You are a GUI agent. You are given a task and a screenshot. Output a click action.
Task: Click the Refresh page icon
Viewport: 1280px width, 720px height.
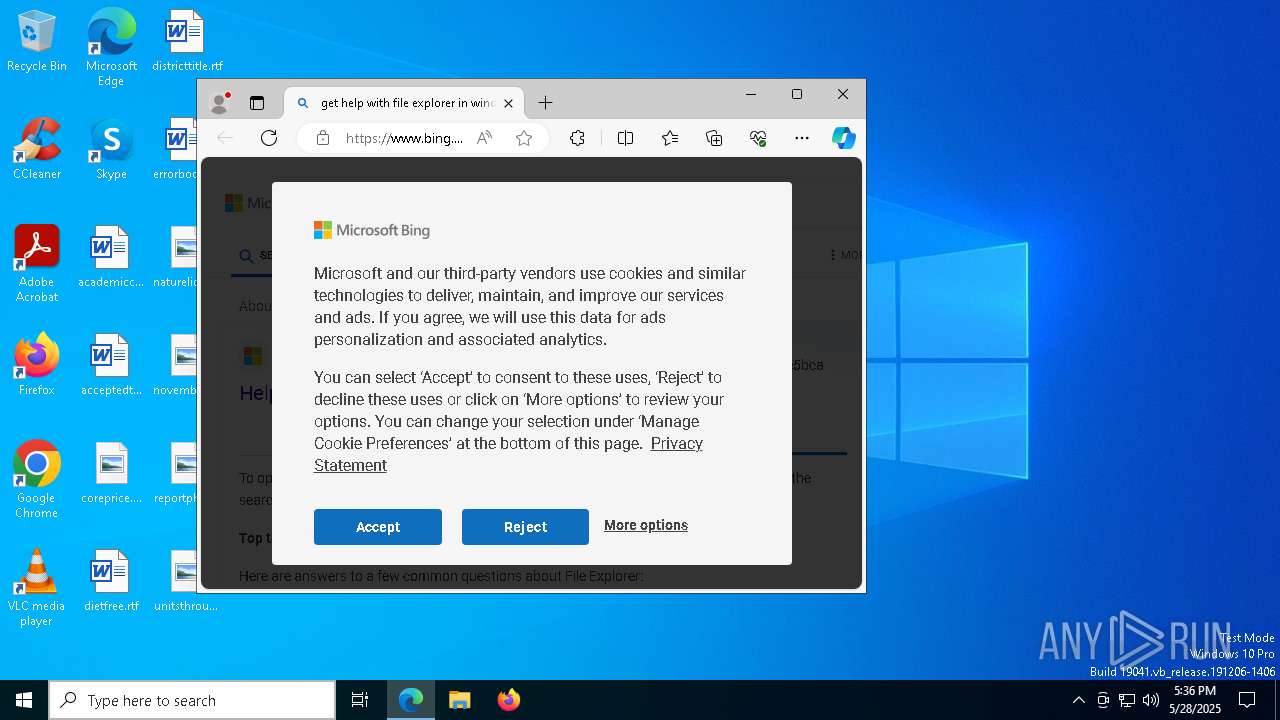click(269, 138)
